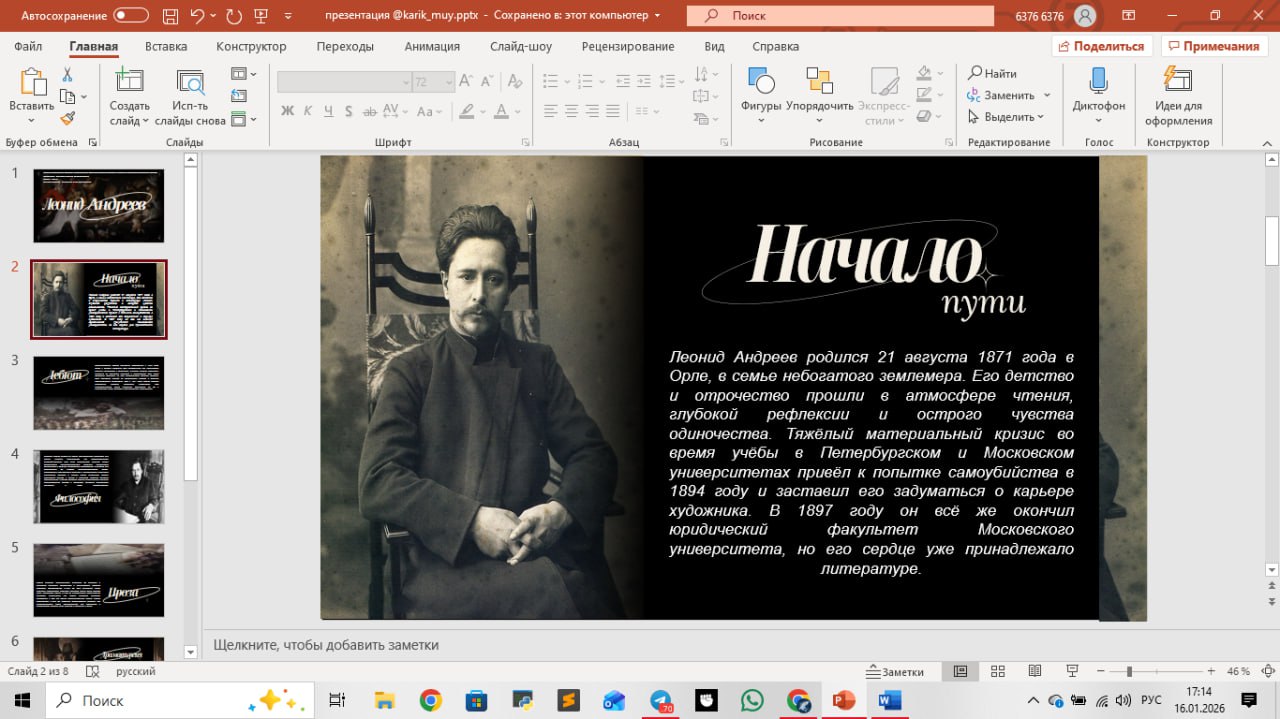Screen dimensions: 1280x719
Task: Click the Redo arrow in title bar
Action: (x=234, y=16)
